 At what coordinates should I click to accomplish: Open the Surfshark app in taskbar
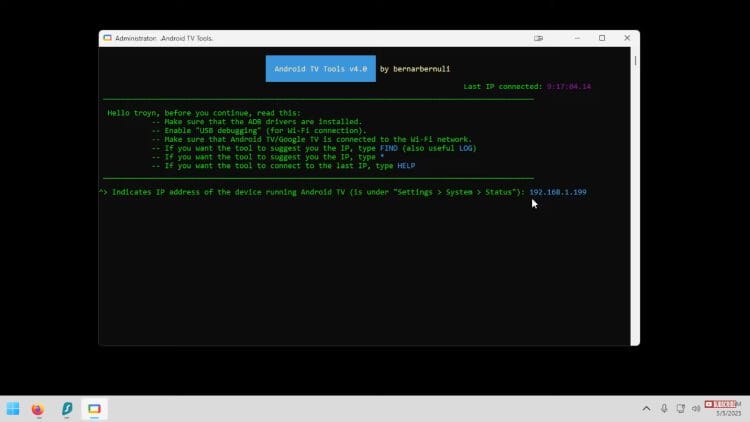(x=67, y=409)
